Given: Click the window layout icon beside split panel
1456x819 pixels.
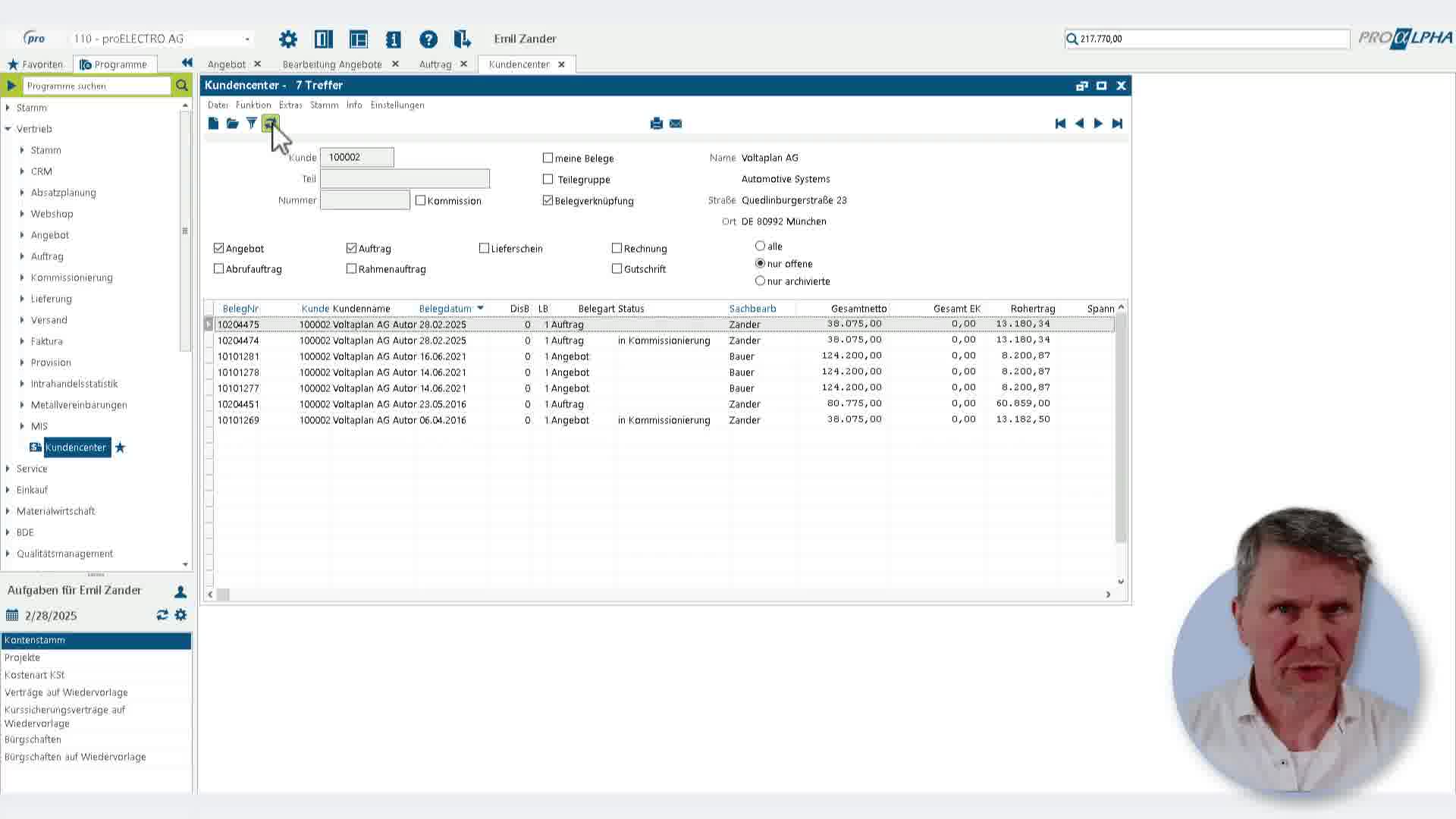Looking at the screenshot, I should (359, 39).
